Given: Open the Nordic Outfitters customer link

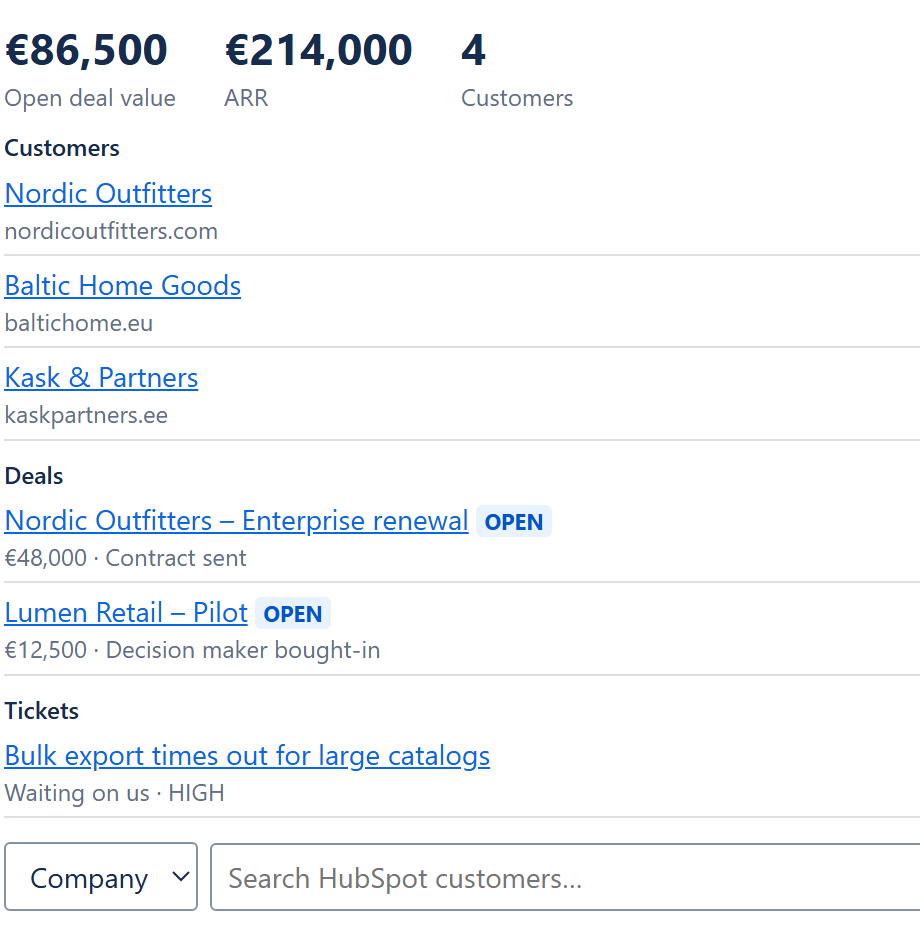Looking at the screenshot, I should click(x=108, y=194).
